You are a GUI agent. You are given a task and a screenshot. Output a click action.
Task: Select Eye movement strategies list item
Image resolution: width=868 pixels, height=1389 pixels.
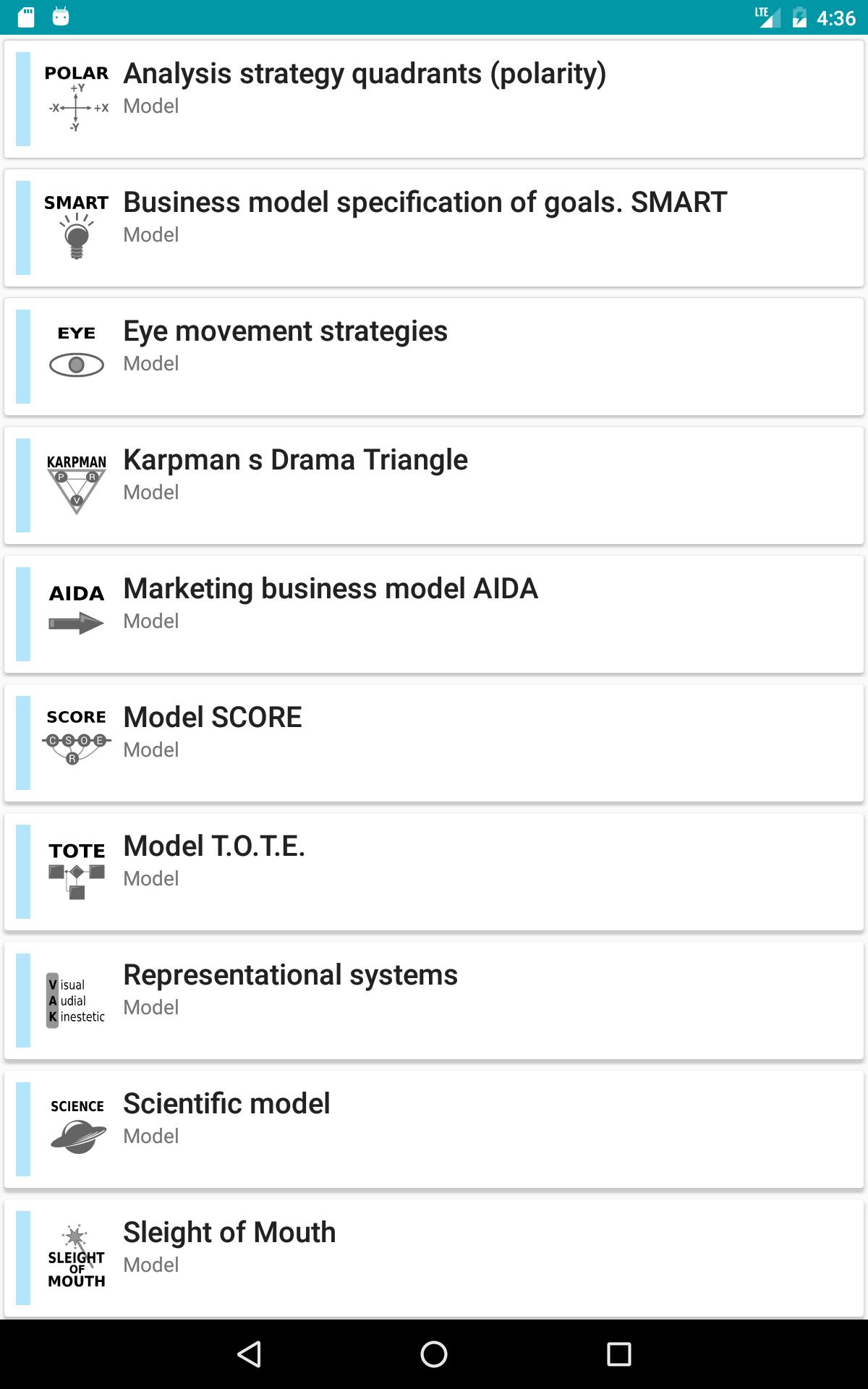285,331
